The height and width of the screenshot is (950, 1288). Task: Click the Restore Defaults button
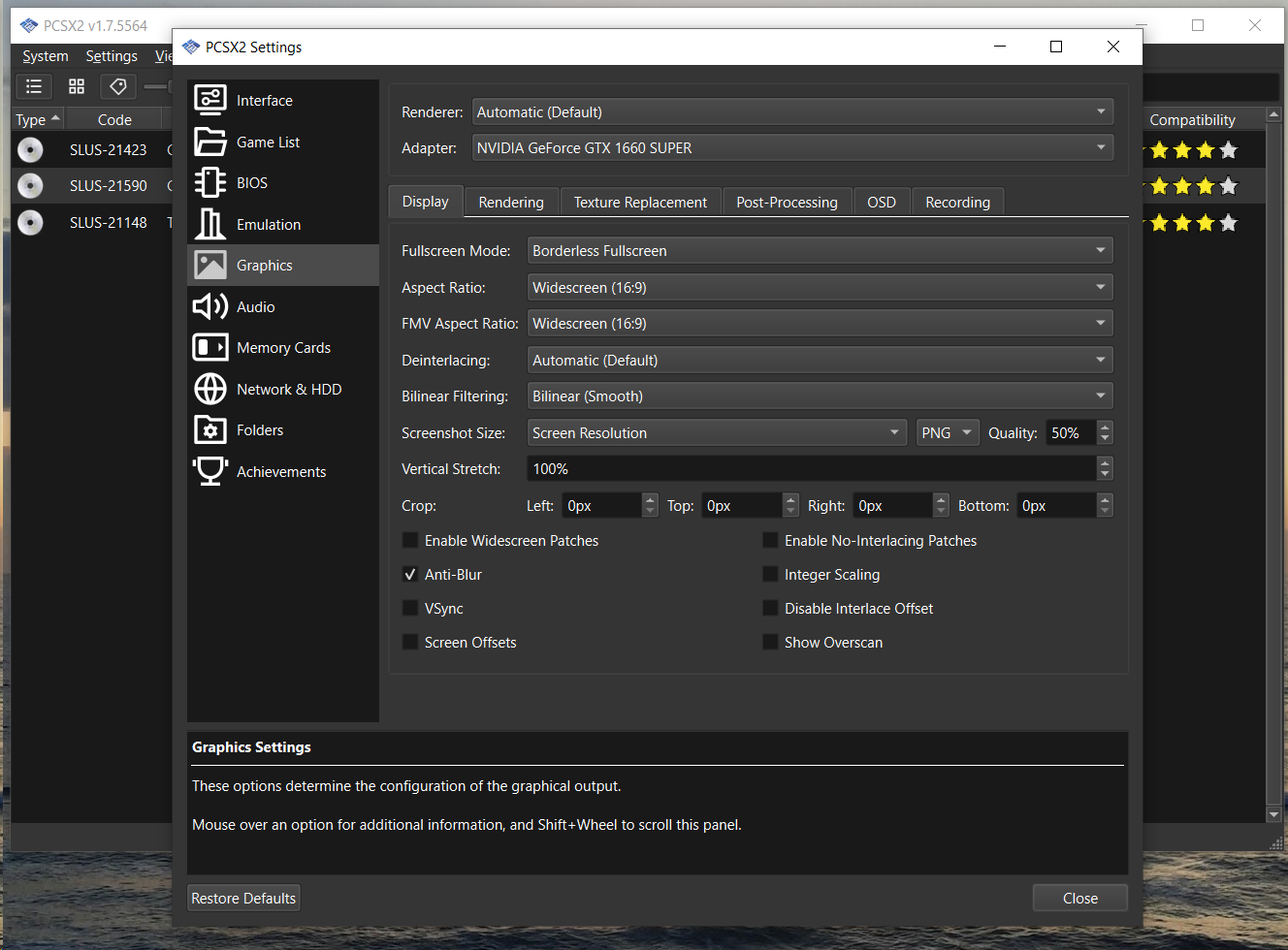243,897
